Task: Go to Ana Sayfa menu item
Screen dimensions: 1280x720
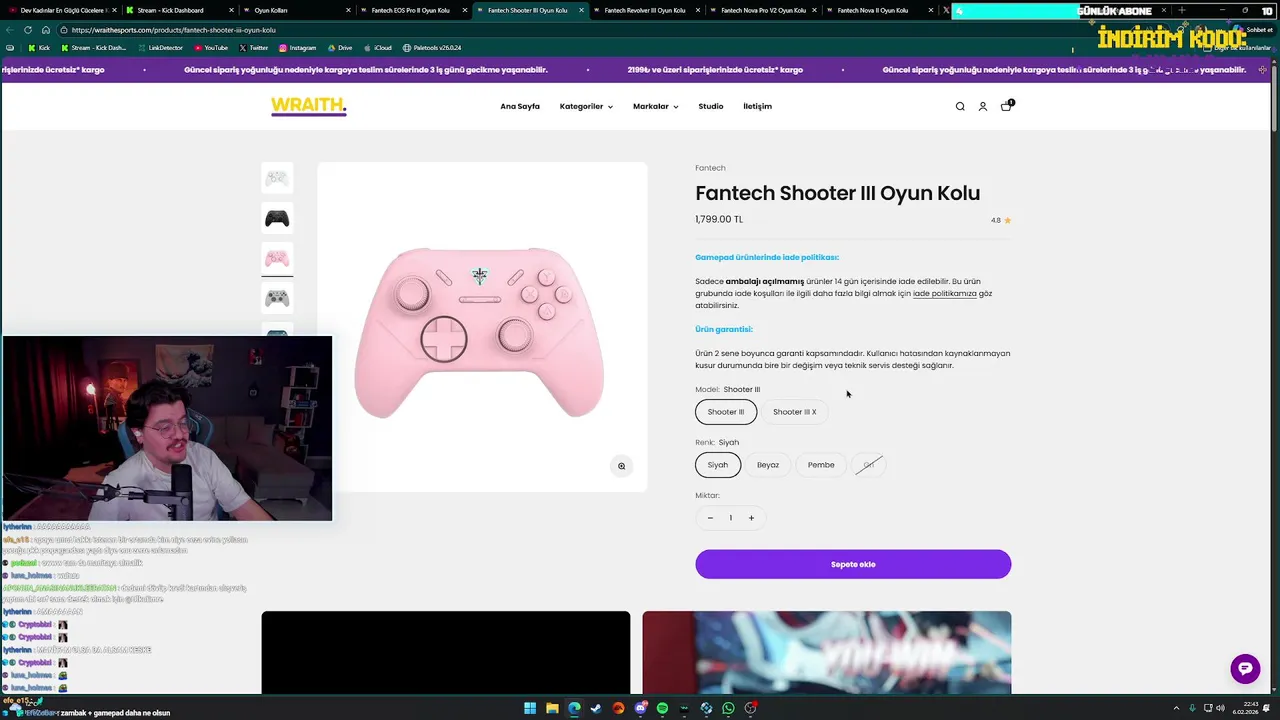Action: coord(520,106)
